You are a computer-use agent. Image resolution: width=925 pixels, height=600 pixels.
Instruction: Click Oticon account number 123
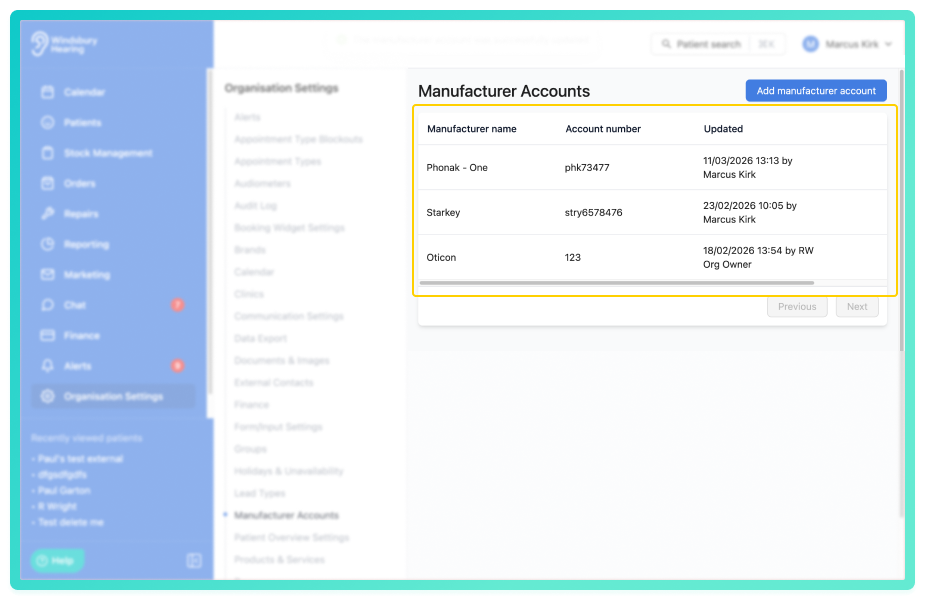coord(572,257)
